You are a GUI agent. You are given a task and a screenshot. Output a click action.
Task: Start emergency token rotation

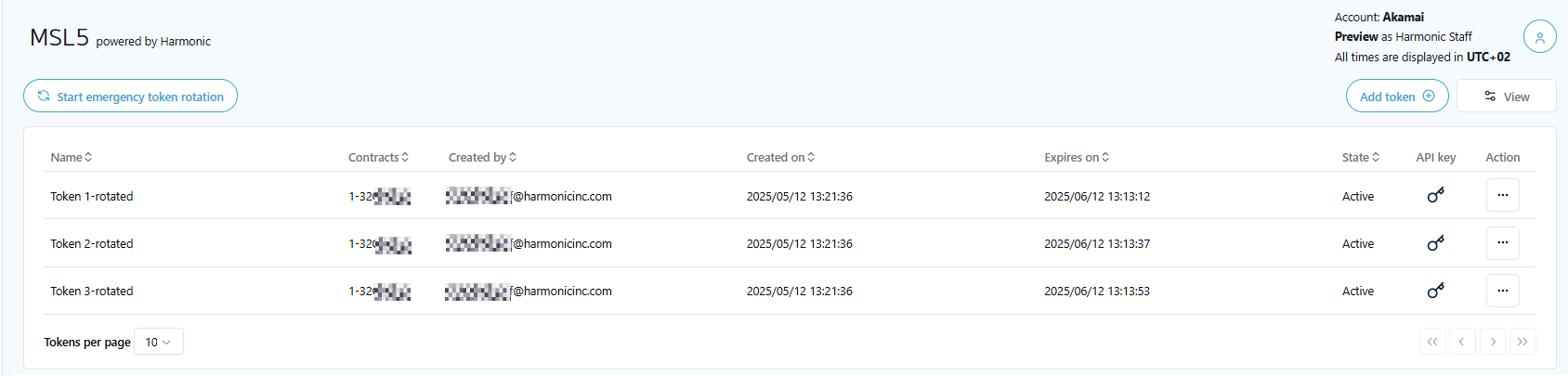130,97
